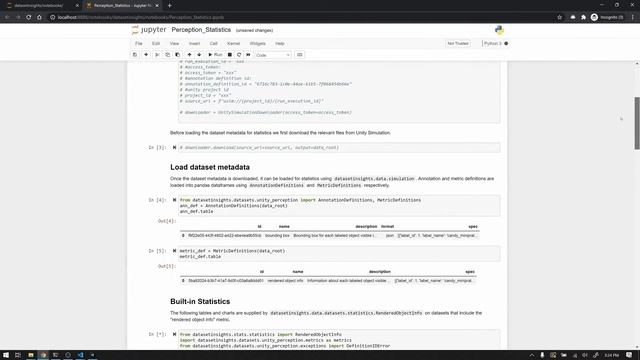Image resolution: width=640 pixels, height=360 pixels.
Task: Go back in browser history
Action: [x=7, y=17]
